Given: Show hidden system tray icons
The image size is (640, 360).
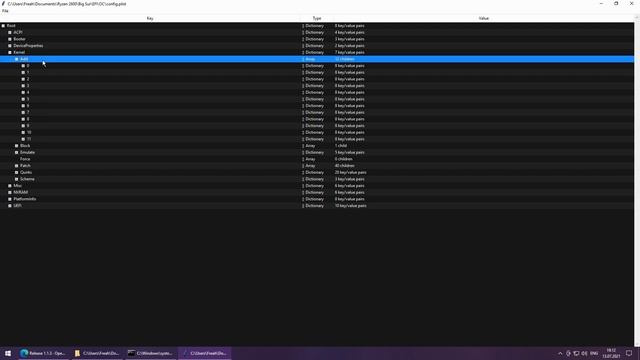Looking at the screenshot, I should click(x=560, y=353).
